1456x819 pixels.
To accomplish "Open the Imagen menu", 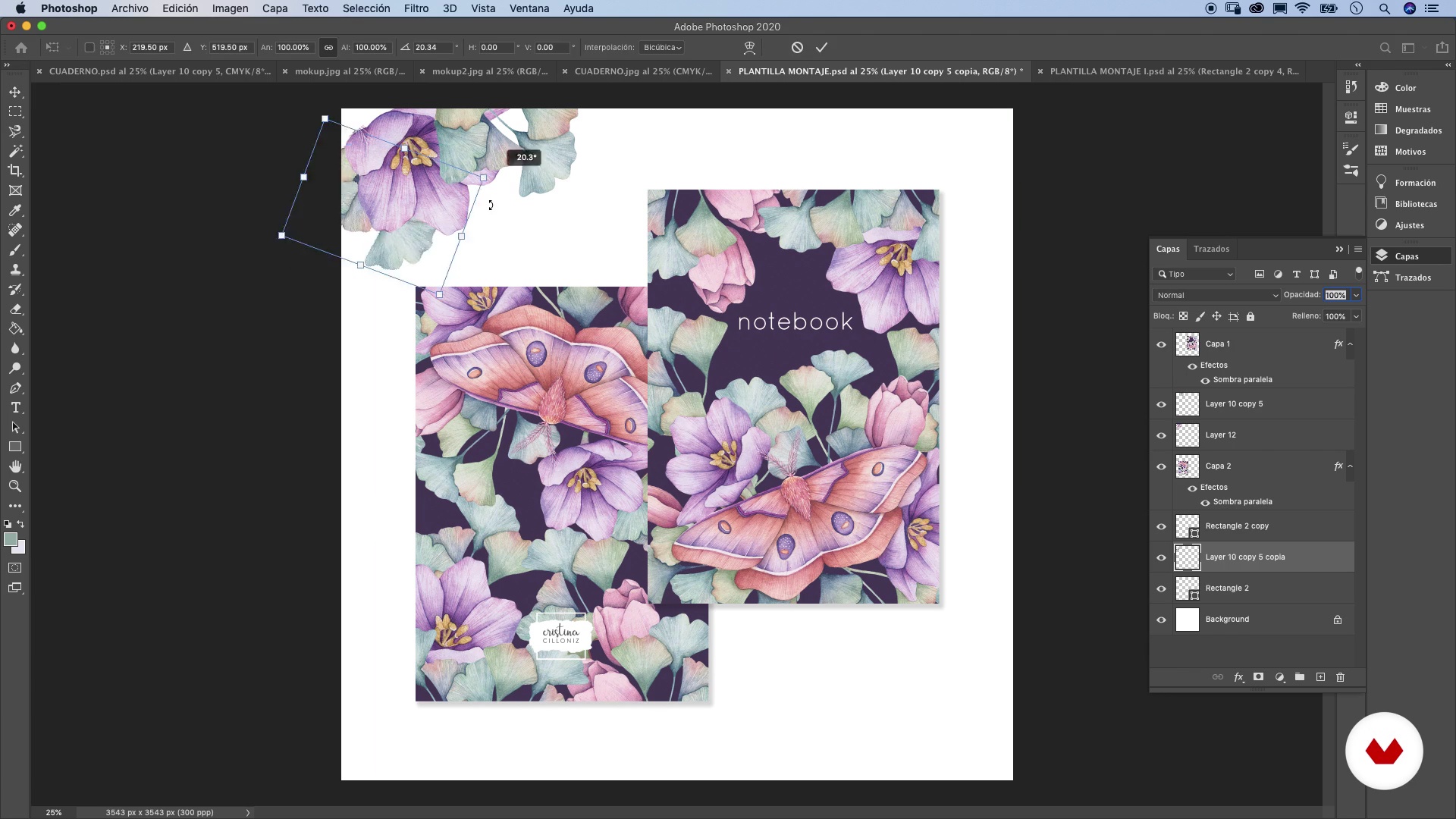I will click(x=230, y=8).
